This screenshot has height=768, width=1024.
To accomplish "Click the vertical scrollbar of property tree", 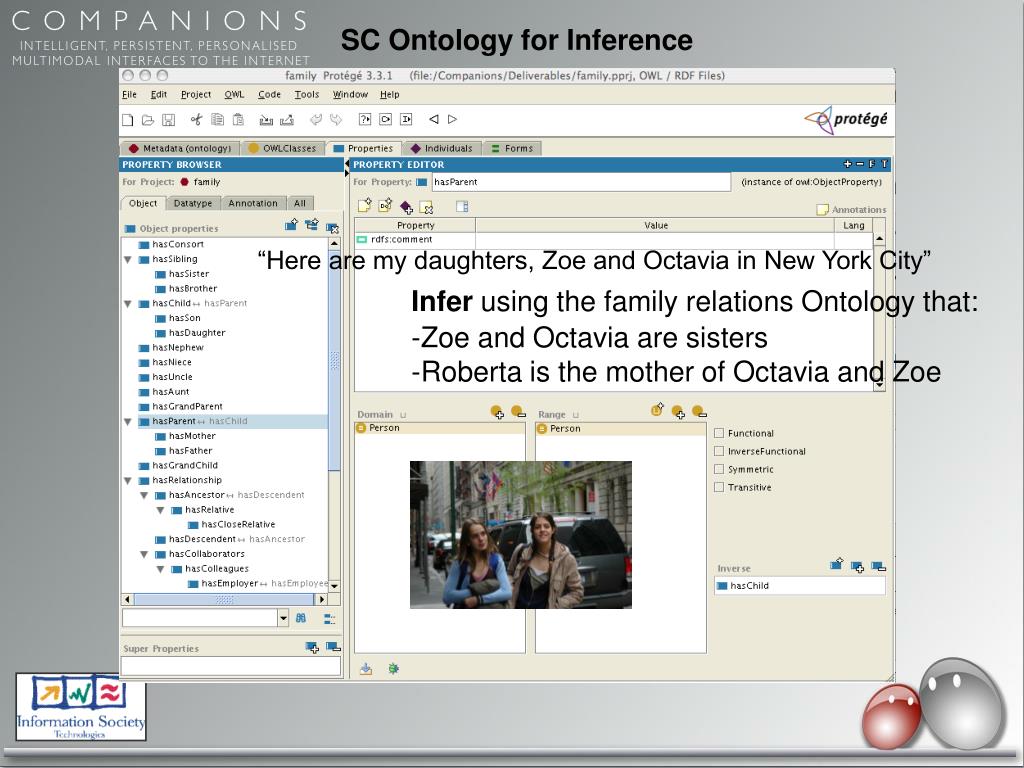I will 334,360.
